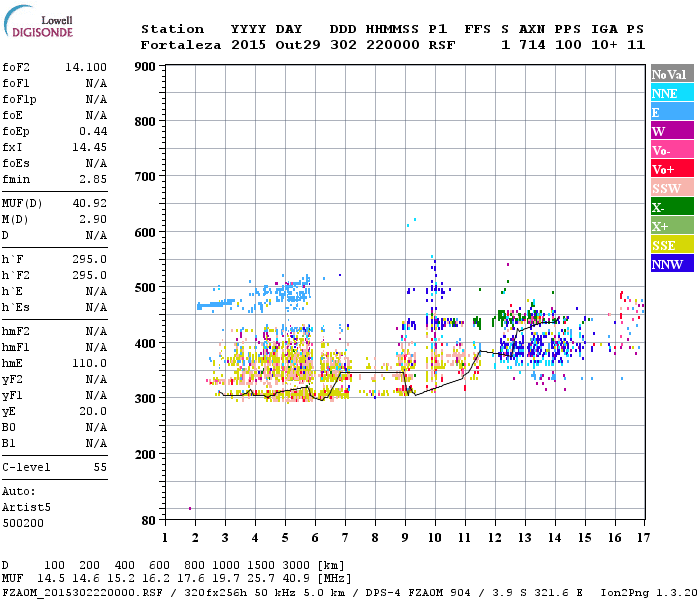Click the SSE yellow legend swatch
The image size is (700, 600).
[672, 245]
